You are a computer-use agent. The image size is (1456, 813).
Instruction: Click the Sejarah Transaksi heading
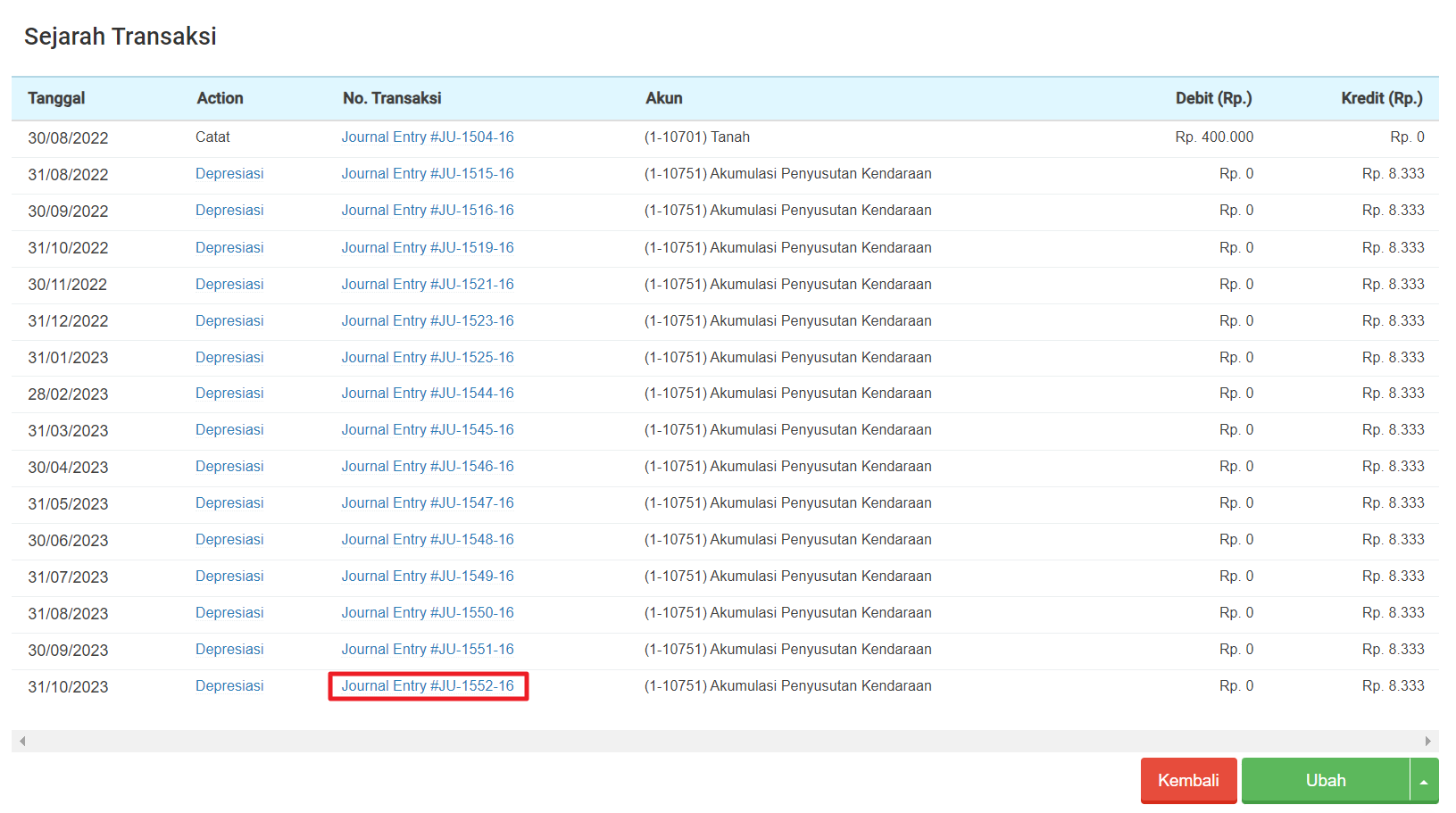[x=121, y=37]
